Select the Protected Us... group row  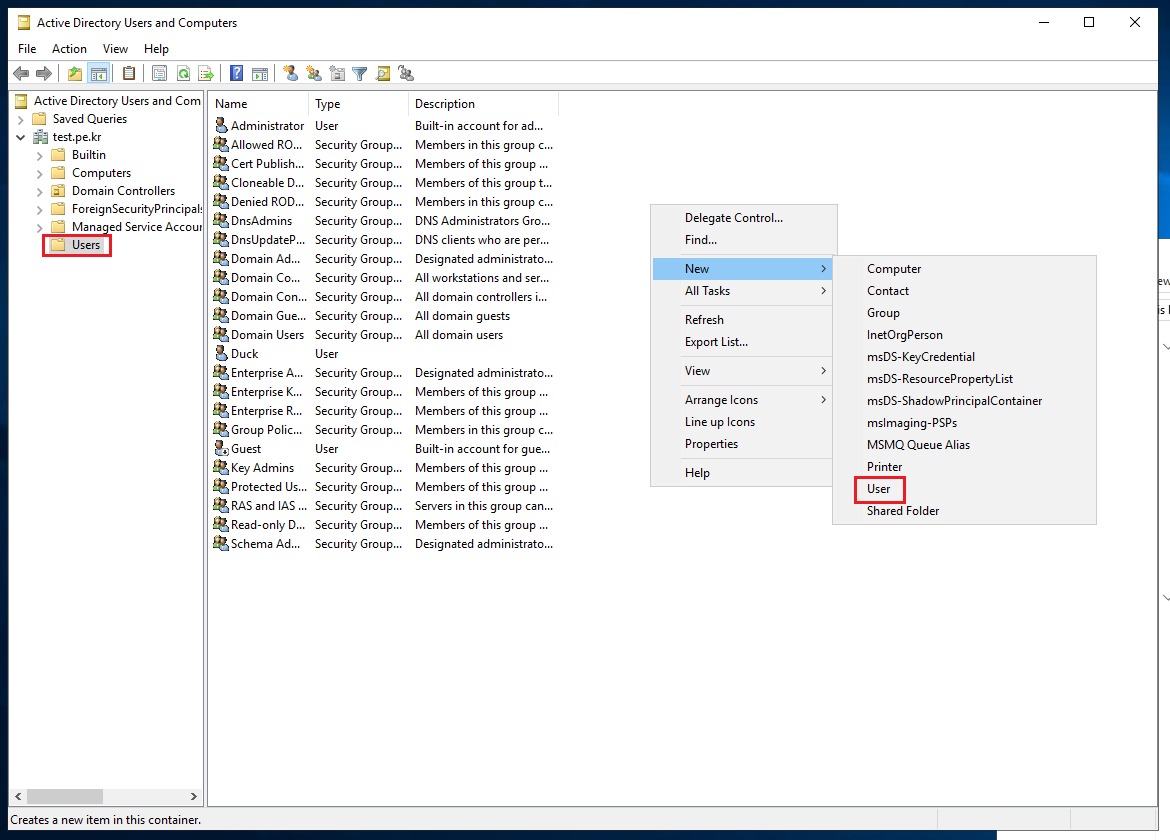coord(384,486)
